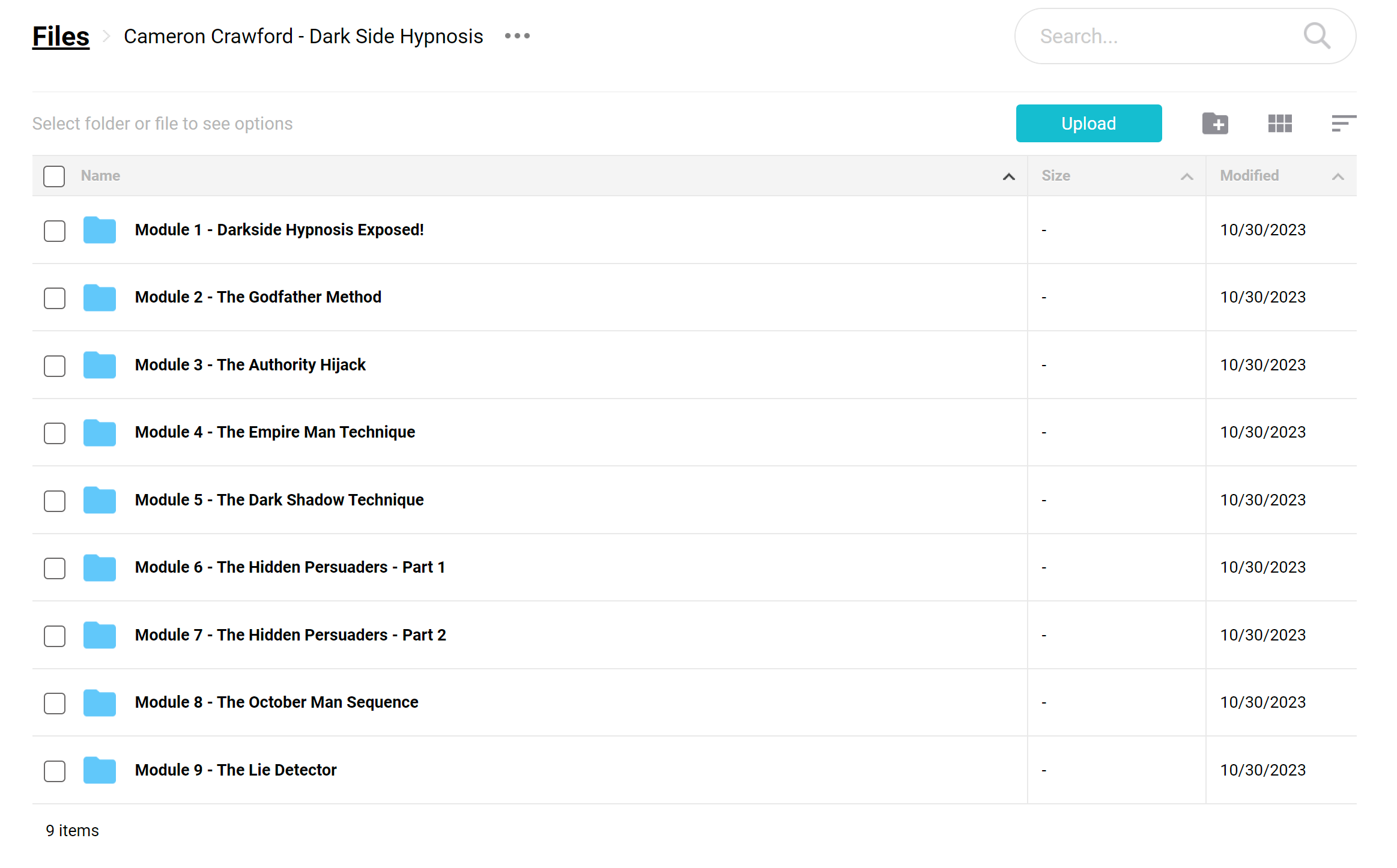Check Module 7 - Hidden Persuaders Part 2 checkbox
Screen dimensions: 1397x868
(55, 636)
